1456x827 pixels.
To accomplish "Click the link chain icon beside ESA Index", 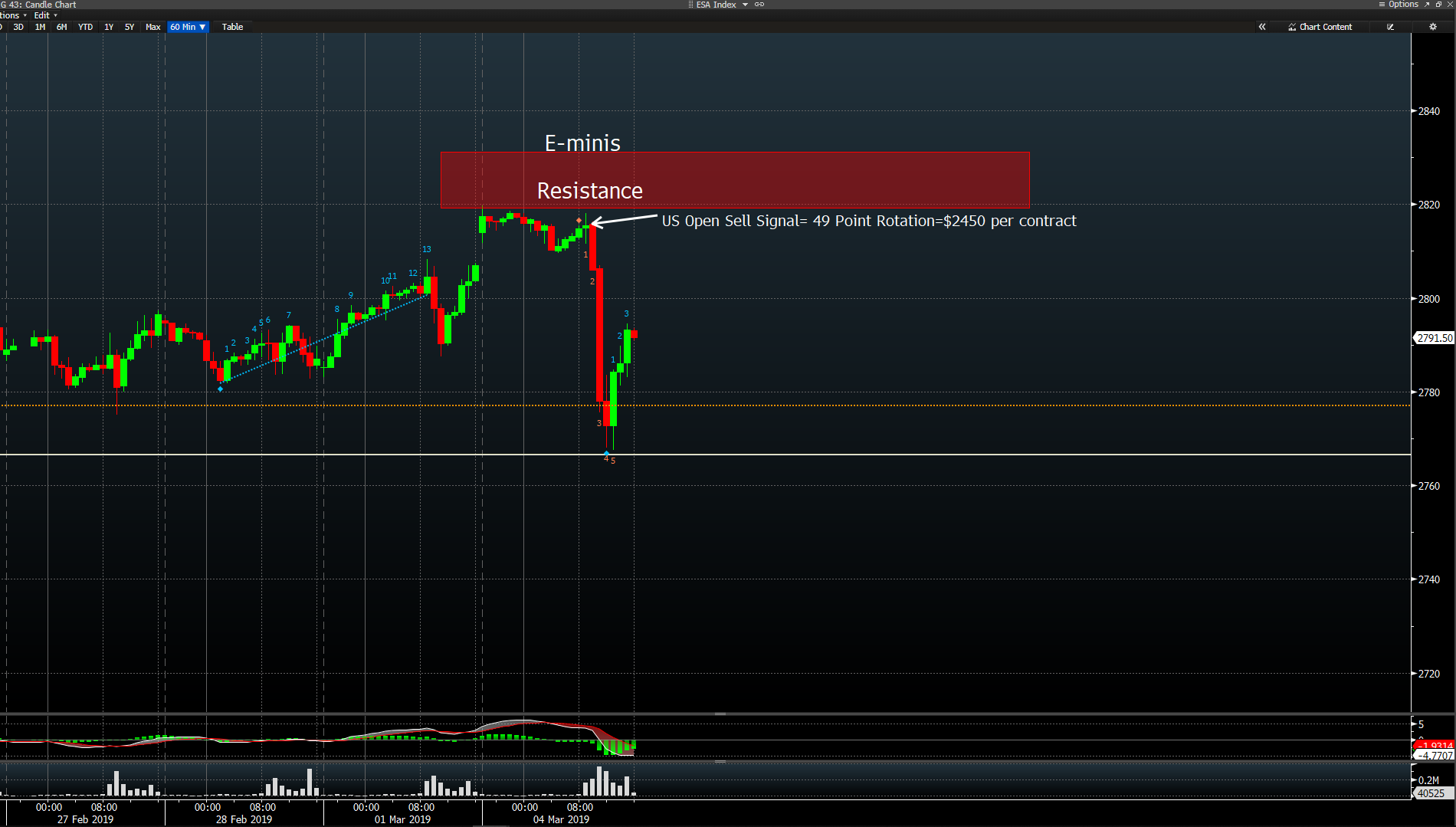I will [x=759, y=5].
